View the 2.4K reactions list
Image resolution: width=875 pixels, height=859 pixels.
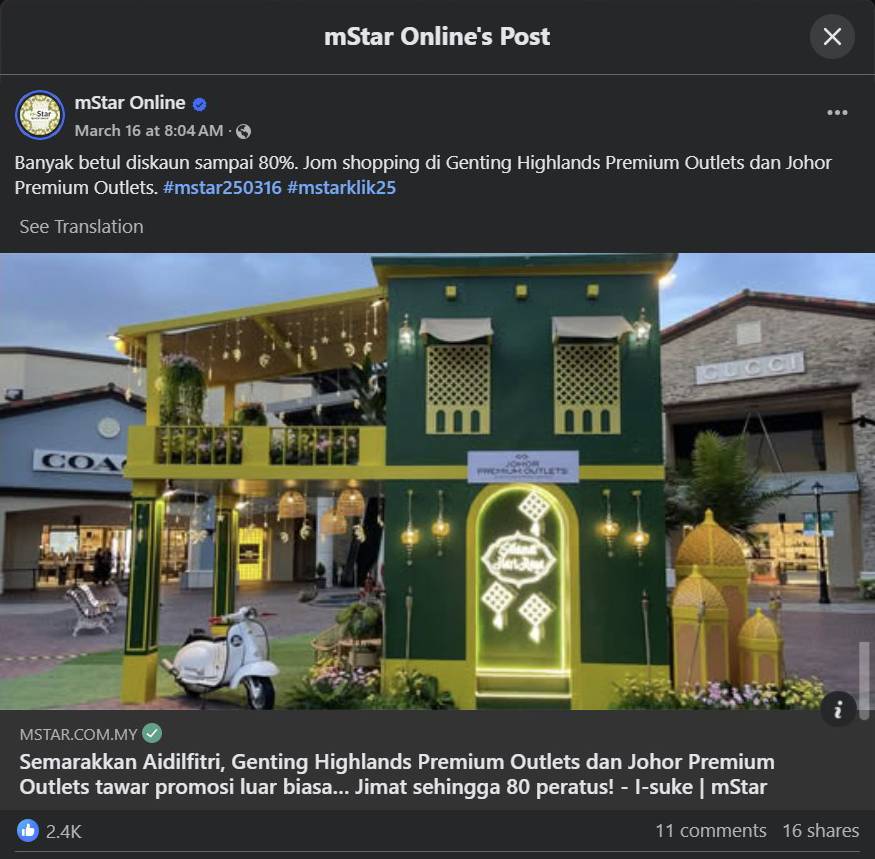(64, 831)
